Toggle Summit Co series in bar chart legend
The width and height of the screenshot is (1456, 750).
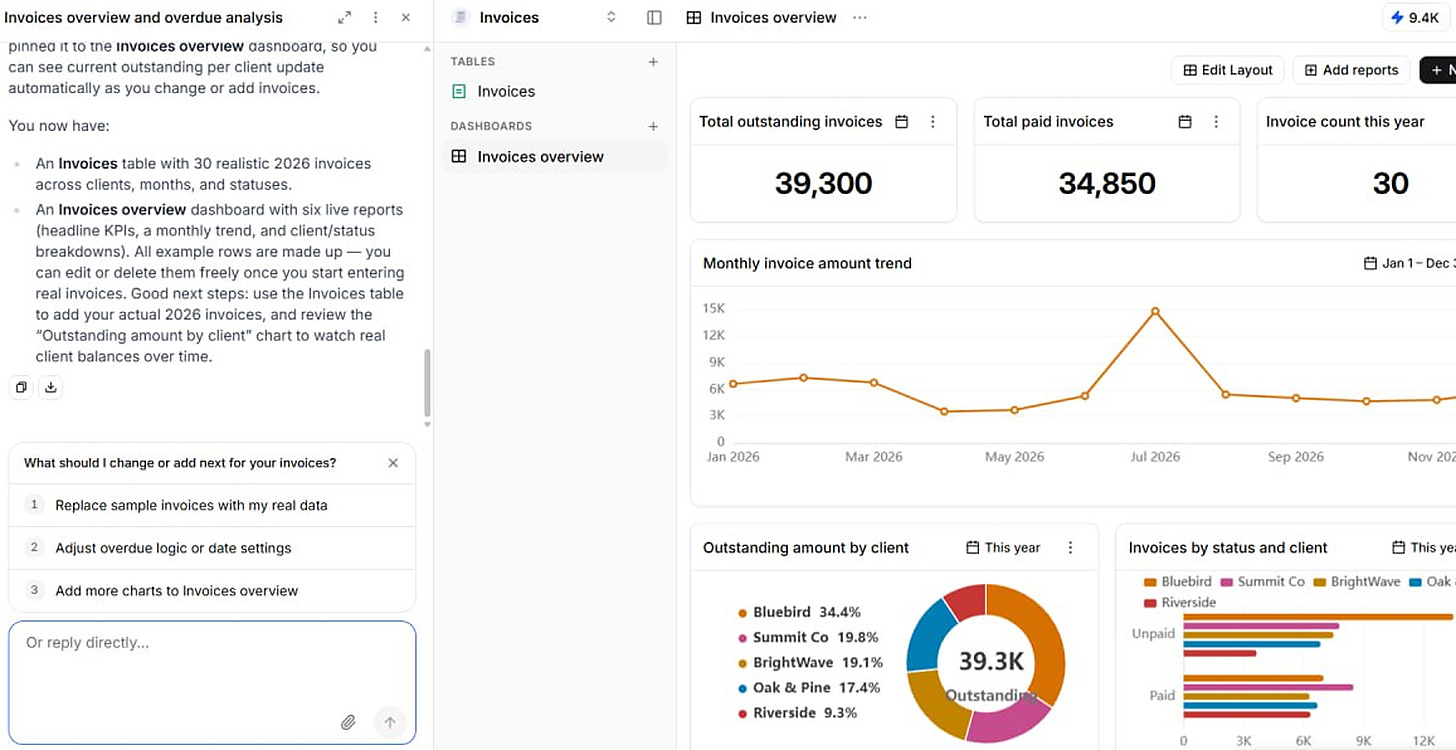point(1262,581)
